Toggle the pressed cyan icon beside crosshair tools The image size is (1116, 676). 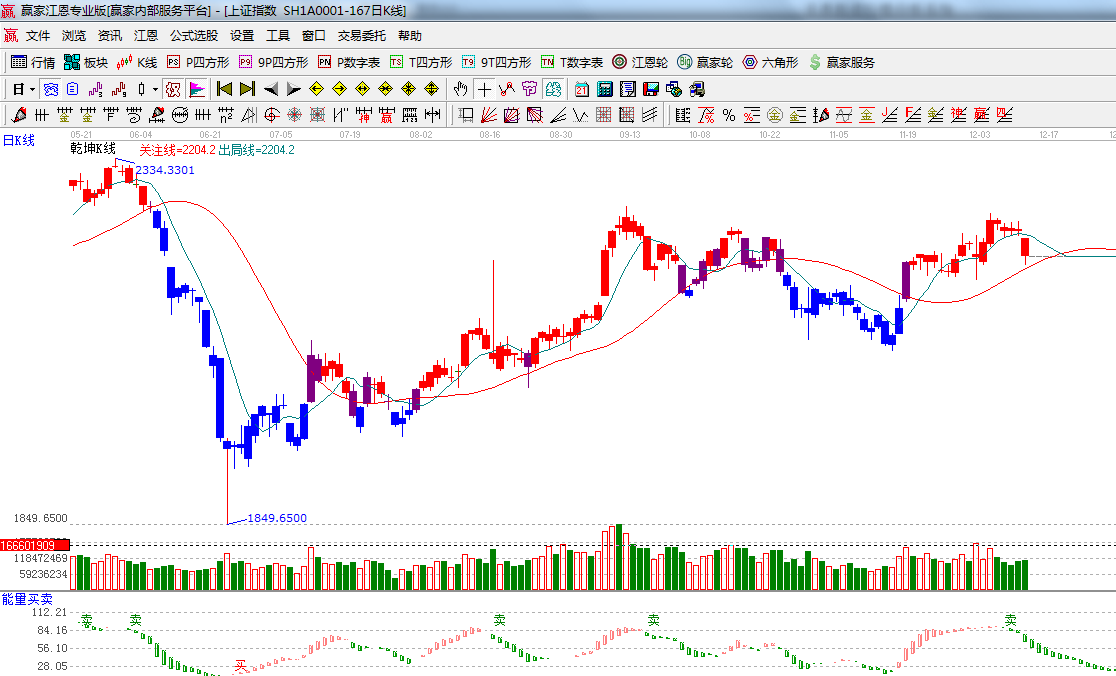(x=553, y=88)
